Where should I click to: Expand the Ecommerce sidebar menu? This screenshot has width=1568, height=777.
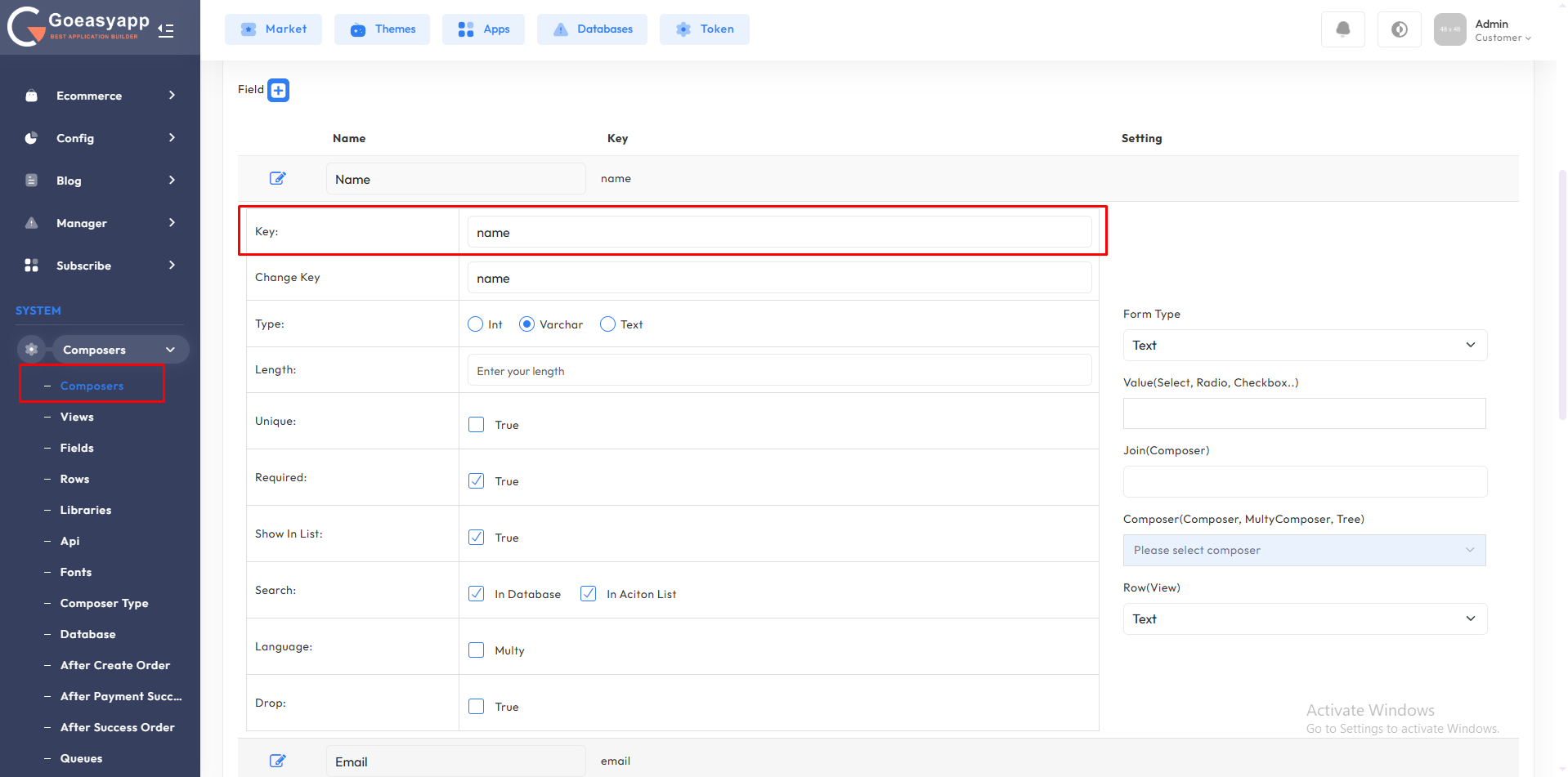pos(100,96)
